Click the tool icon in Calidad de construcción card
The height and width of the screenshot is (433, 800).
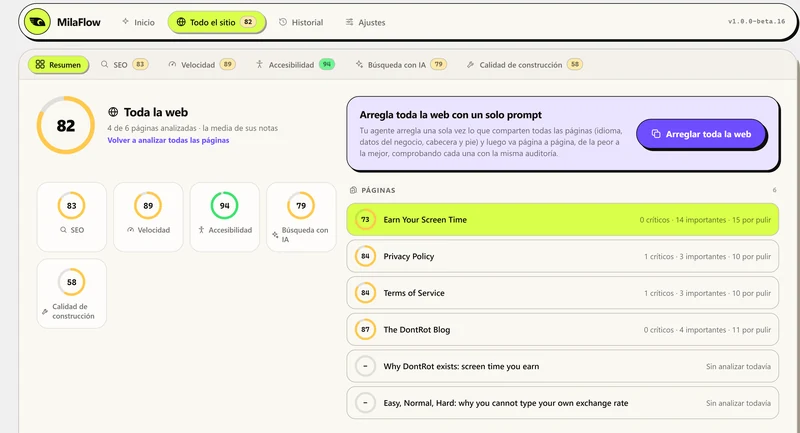pos(45,311)
